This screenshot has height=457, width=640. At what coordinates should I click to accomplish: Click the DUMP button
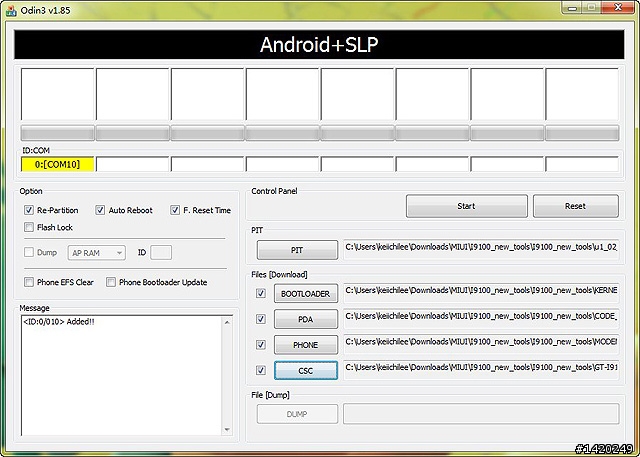pyautogui.click(x=297, y=414)
